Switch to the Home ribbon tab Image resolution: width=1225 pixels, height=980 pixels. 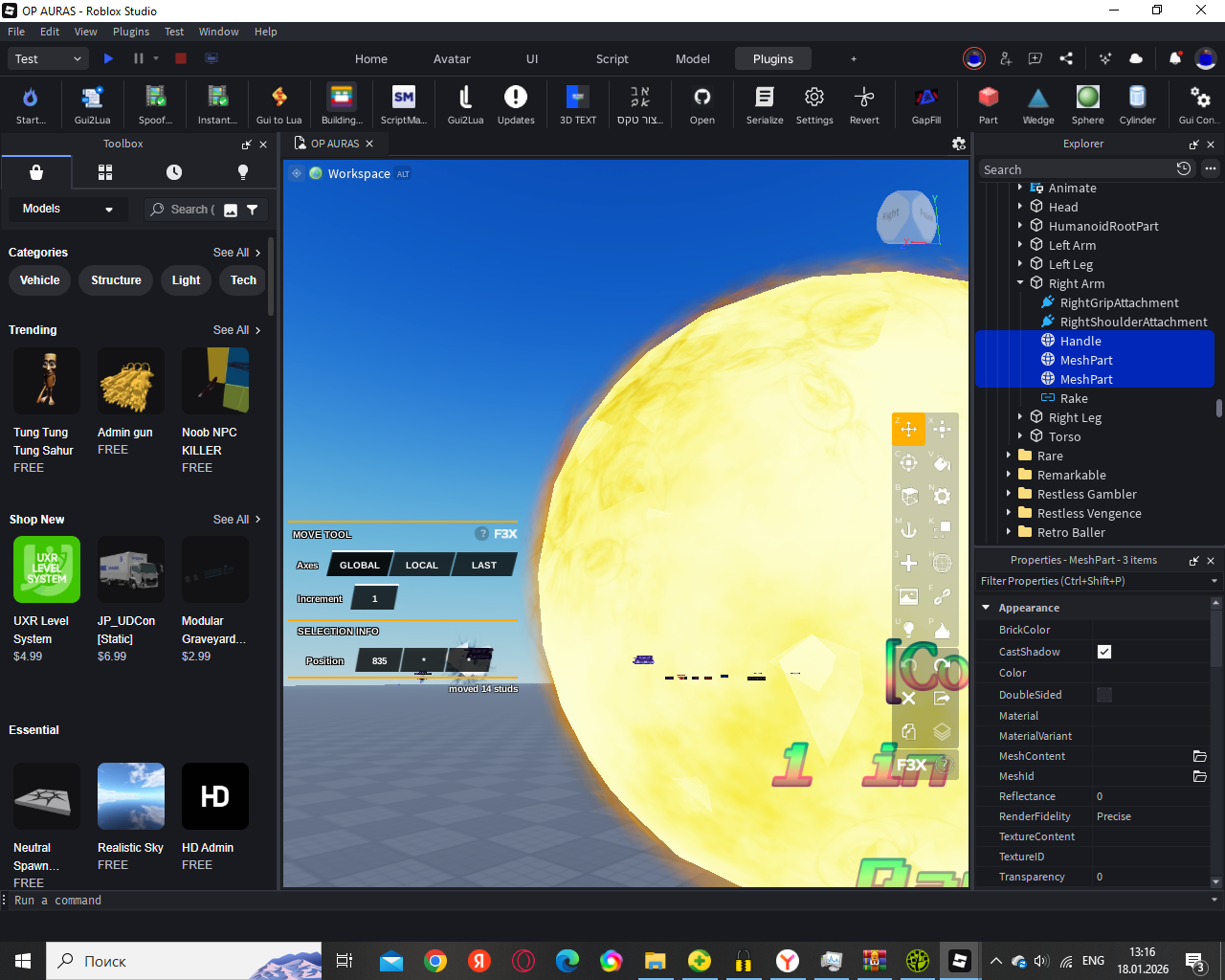[371, 58]
